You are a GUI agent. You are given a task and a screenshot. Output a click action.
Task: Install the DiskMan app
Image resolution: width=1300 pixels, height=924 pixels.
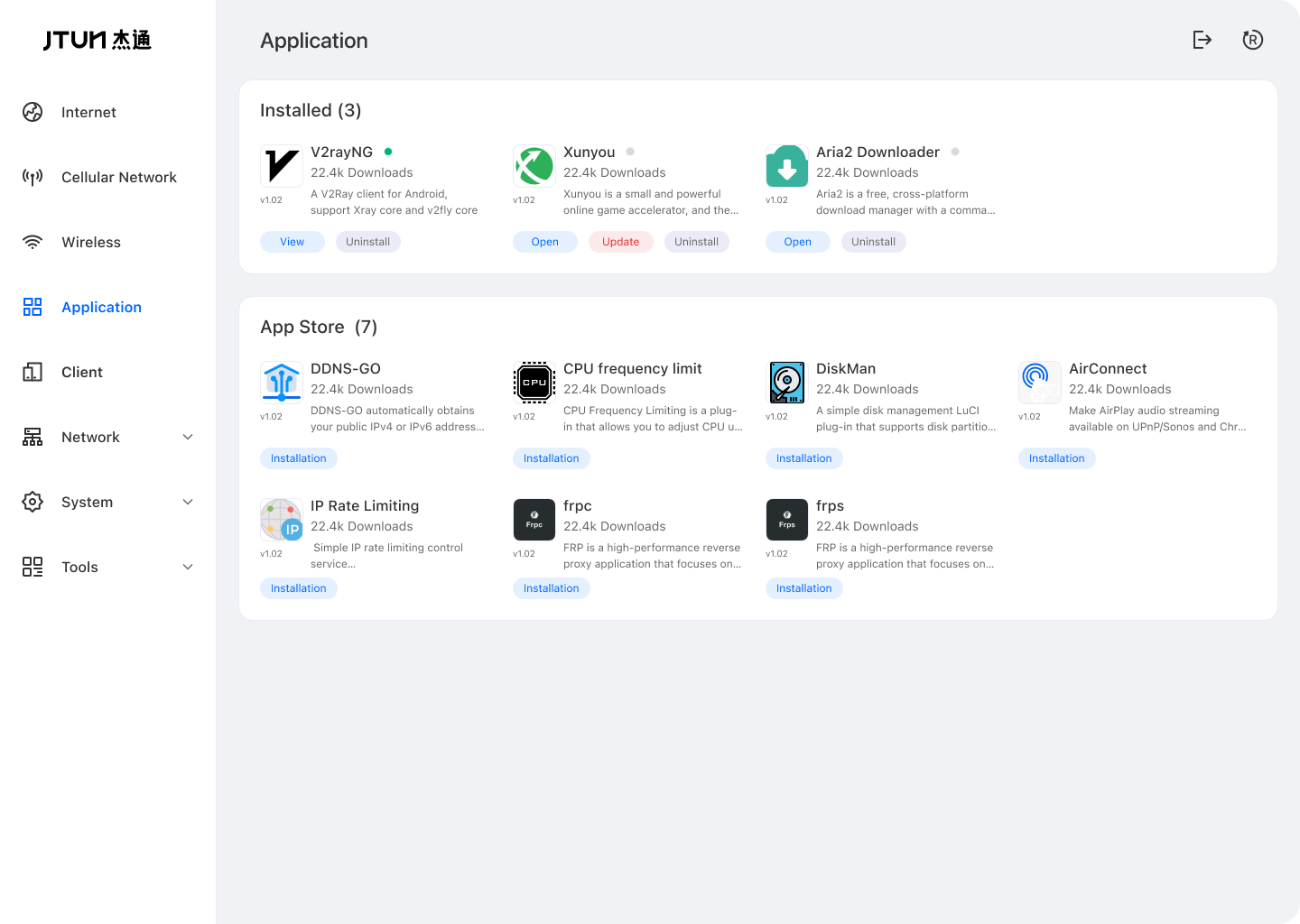point(804,458)
